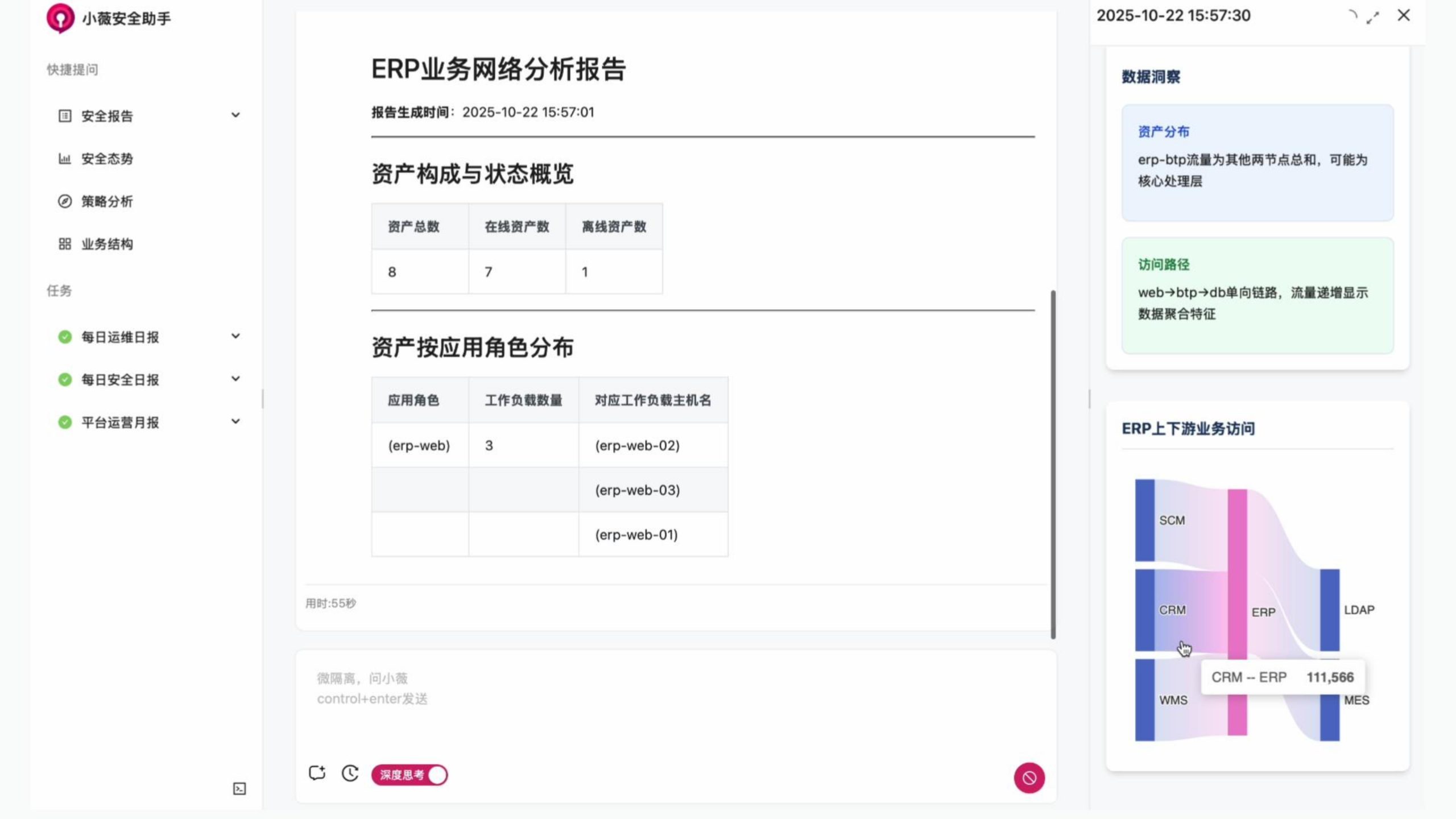Click the 资产分布 insight card
Screen dimensions: 1456x819
point(1257,163)
